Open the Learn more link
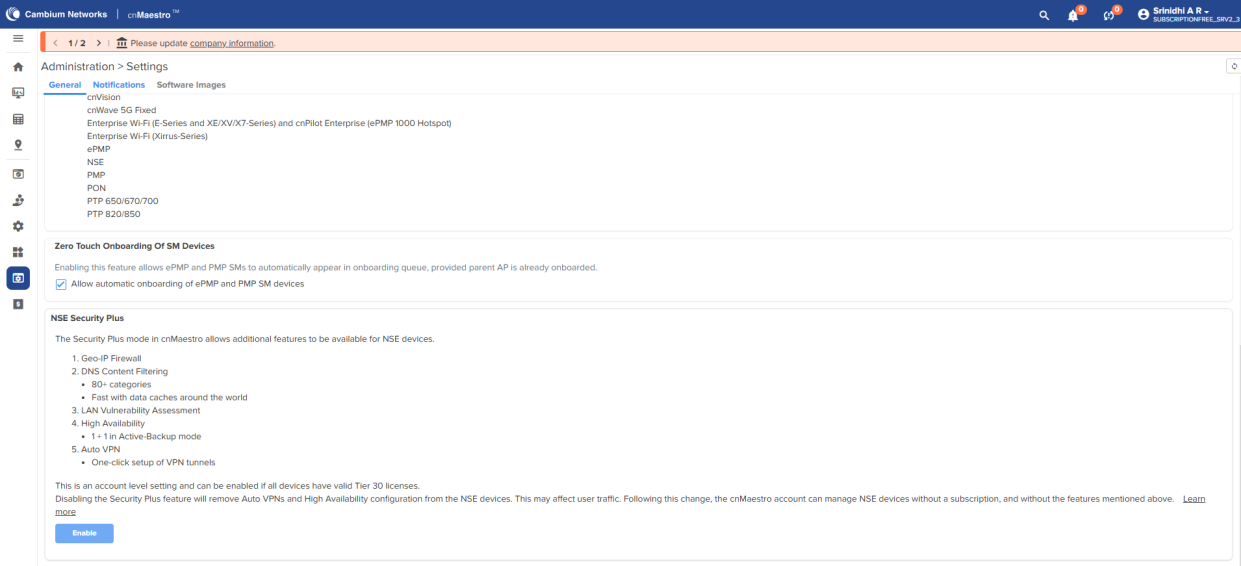The height and width of the screenshot is (566, 1241). pos(1194,498)
